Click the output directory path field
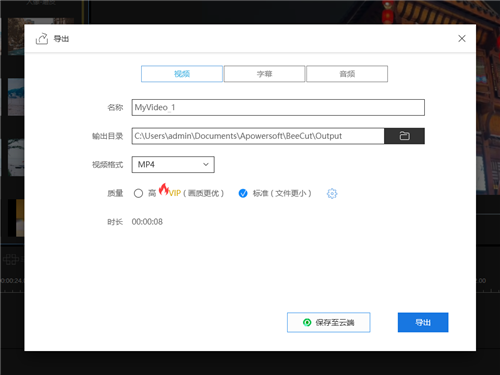 258,136
